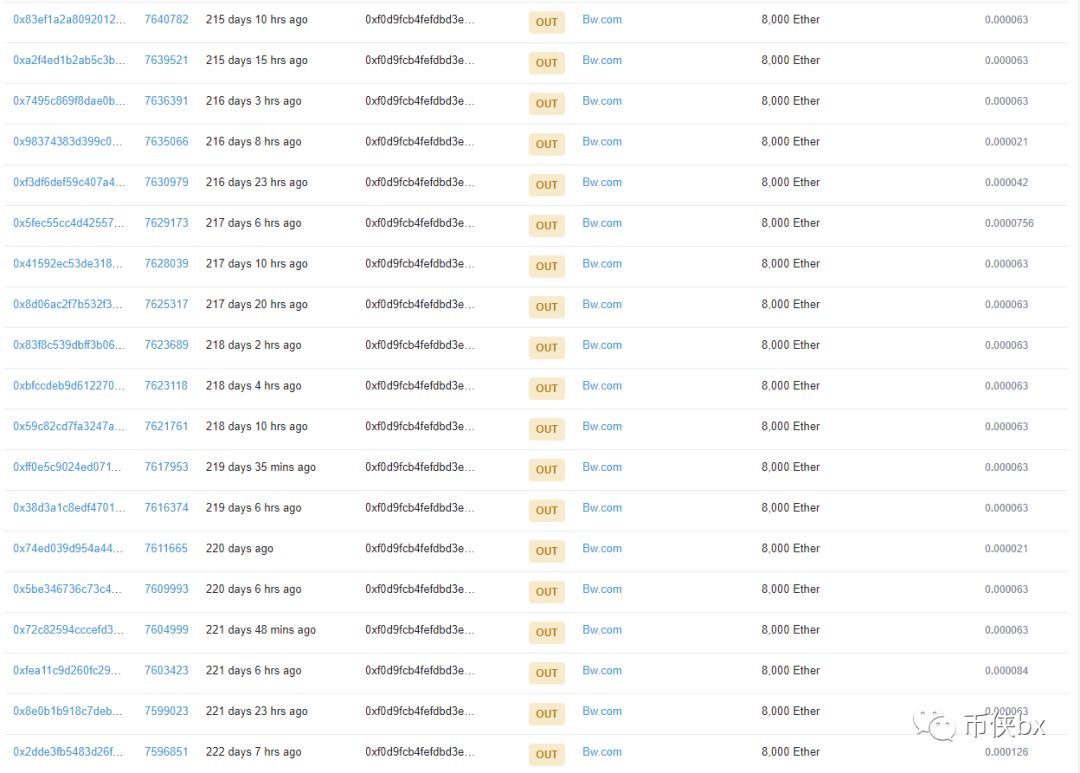Click OUT badge in block 7617953 row
Image resolution: width=1080 pixels, height=773 pixels.
(x=547, y=469)
